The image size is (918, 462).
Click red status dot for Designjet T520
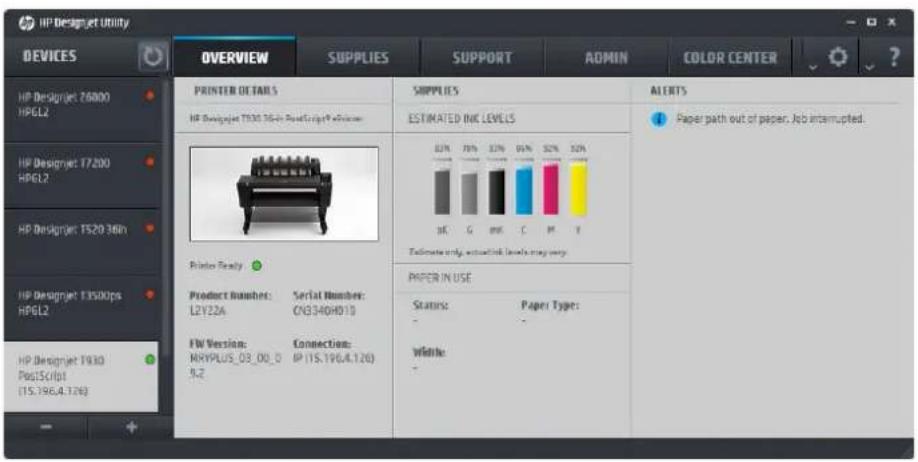click(150, 228)
